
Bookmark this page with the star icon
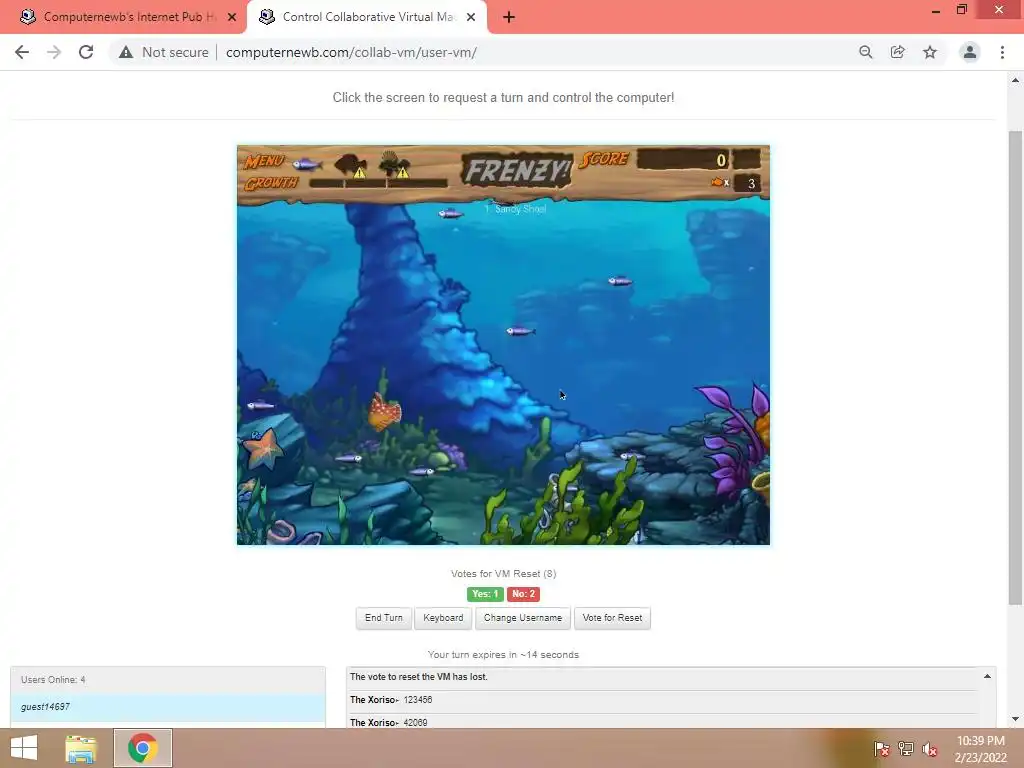(x=929, y=52)
